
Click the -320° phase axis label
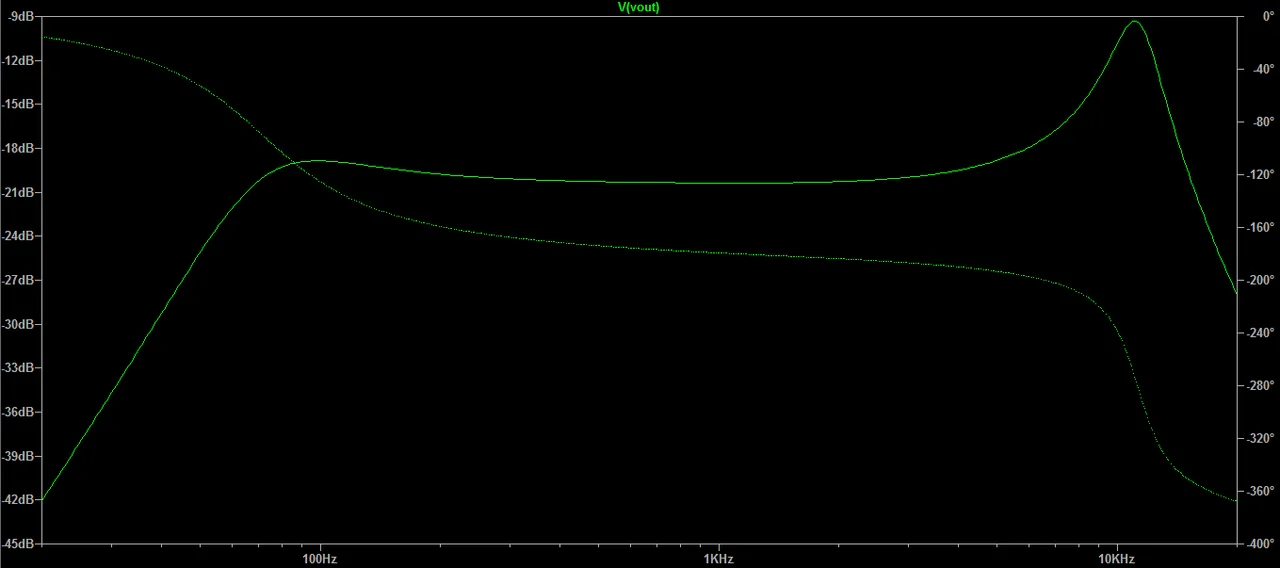[1260, 439]
